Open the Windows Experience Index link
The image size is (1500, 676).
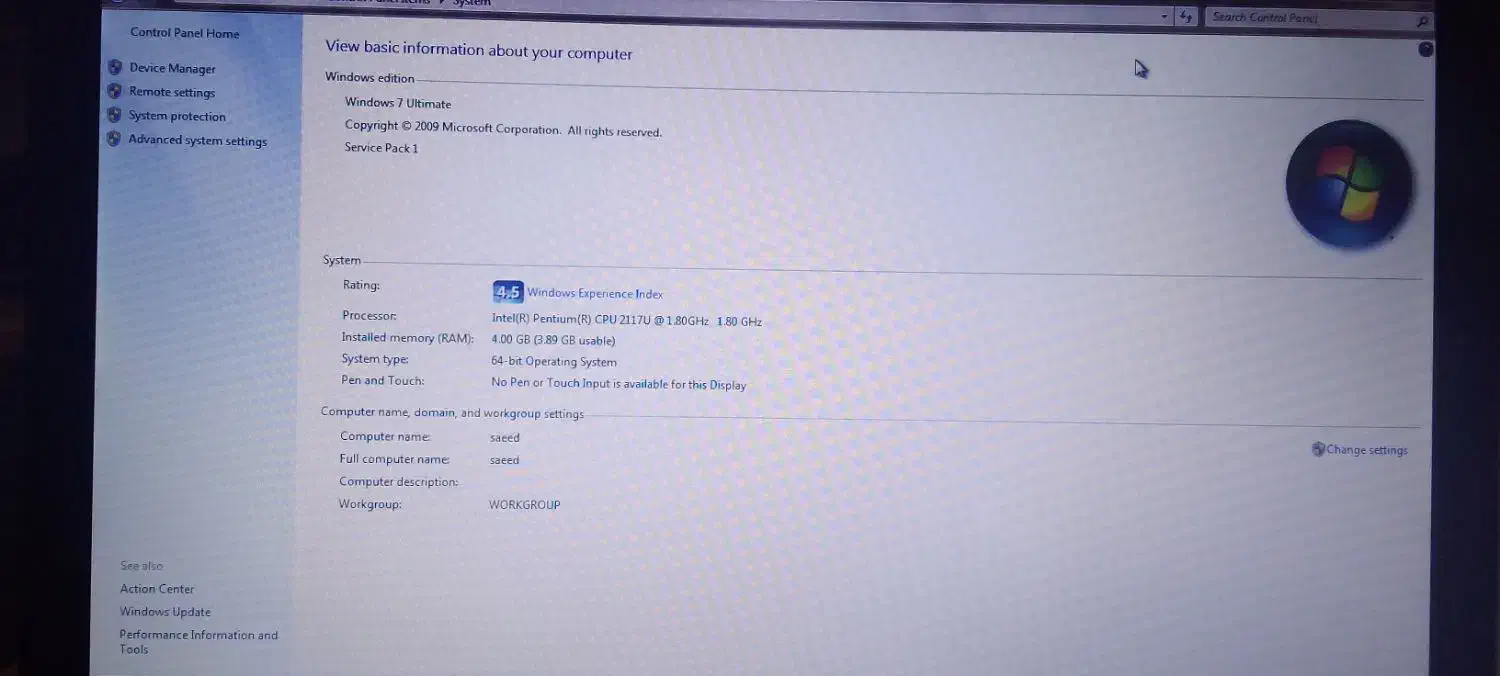(x=595, y=293)
